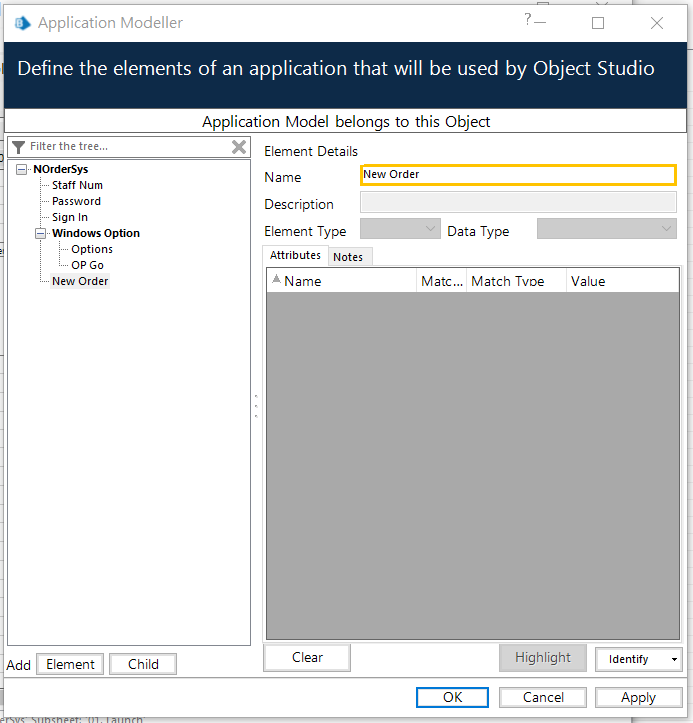Viewport: 693px width, 723px height.
Task: Select Sign In tree item
Action: tap(70, 218)
